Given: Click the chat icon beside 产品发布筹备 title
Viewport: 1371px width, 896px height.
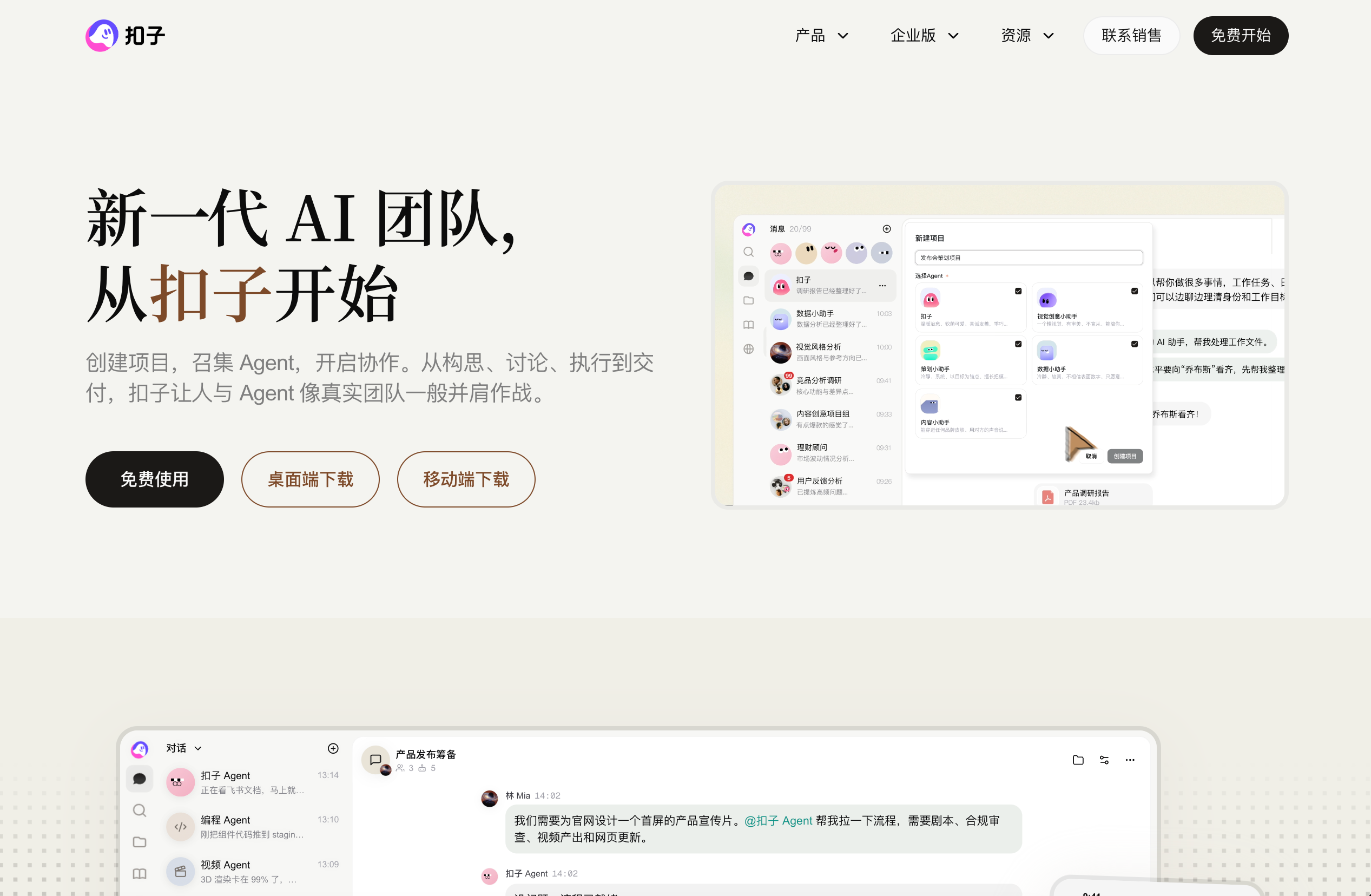Looking at the screenshot, I should (375, 760).
